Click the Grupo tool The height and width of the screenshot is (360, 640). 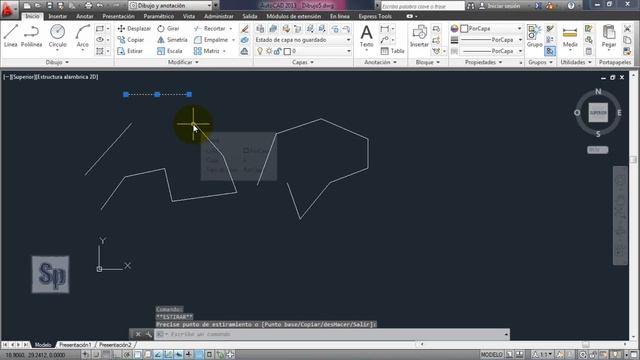534,36
